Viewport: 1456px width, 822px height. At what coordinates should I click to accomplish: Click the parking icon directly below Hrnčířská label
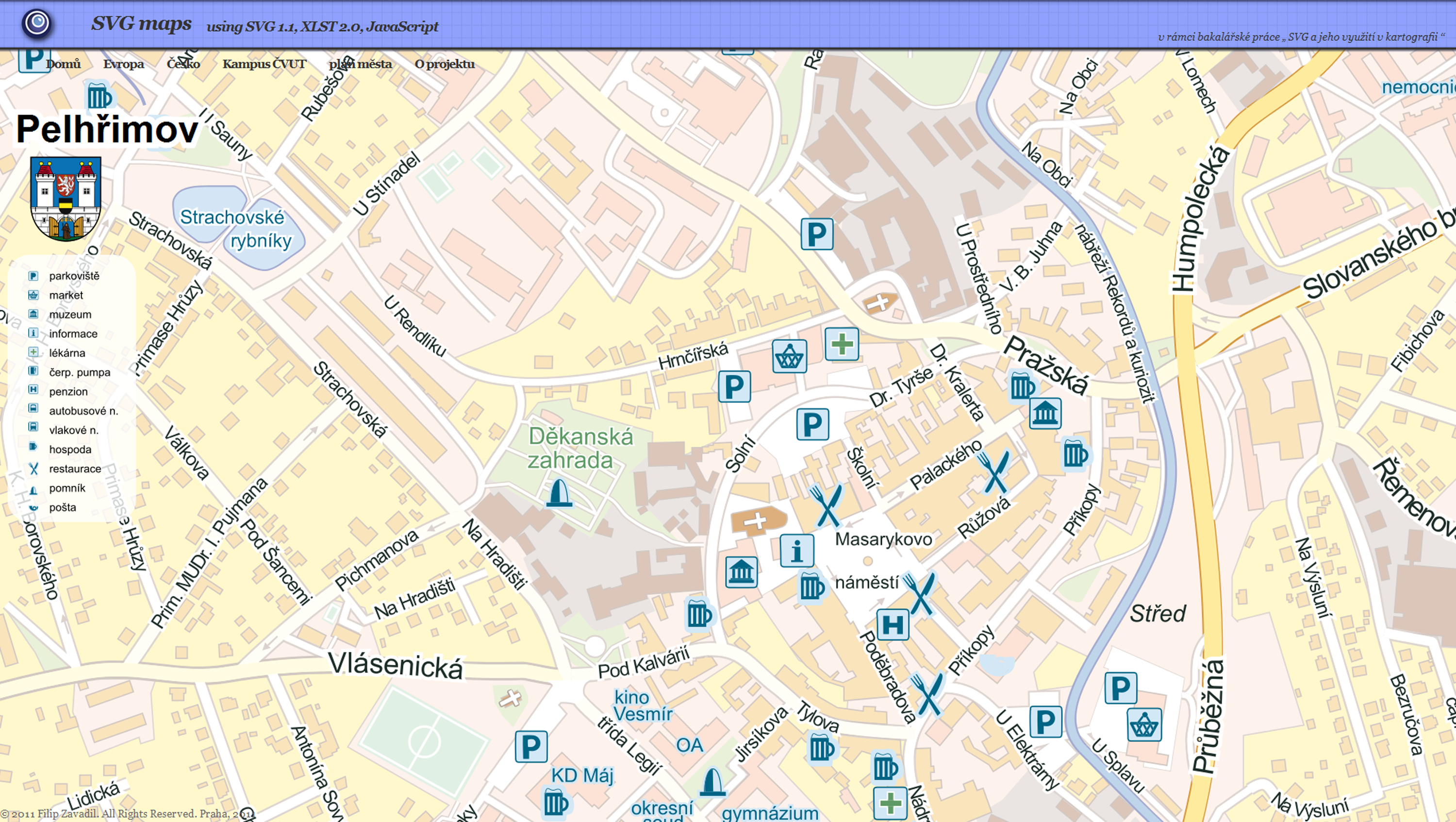tap(734, 386)
